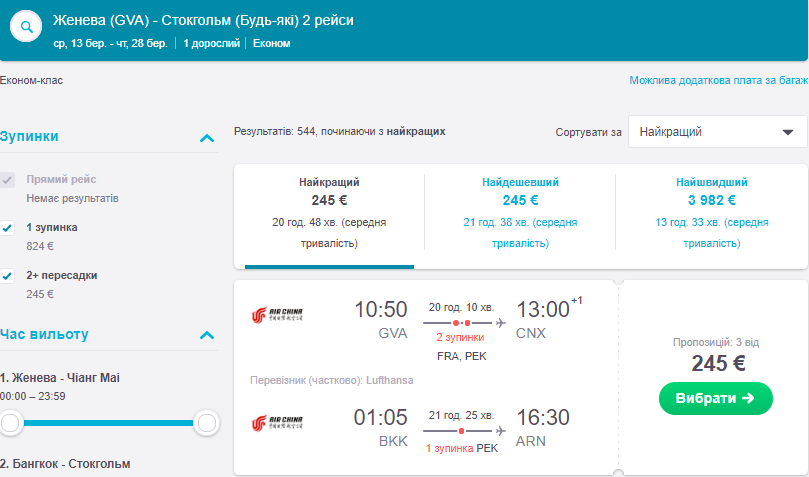Collapse the Час вильоту section

207,335
